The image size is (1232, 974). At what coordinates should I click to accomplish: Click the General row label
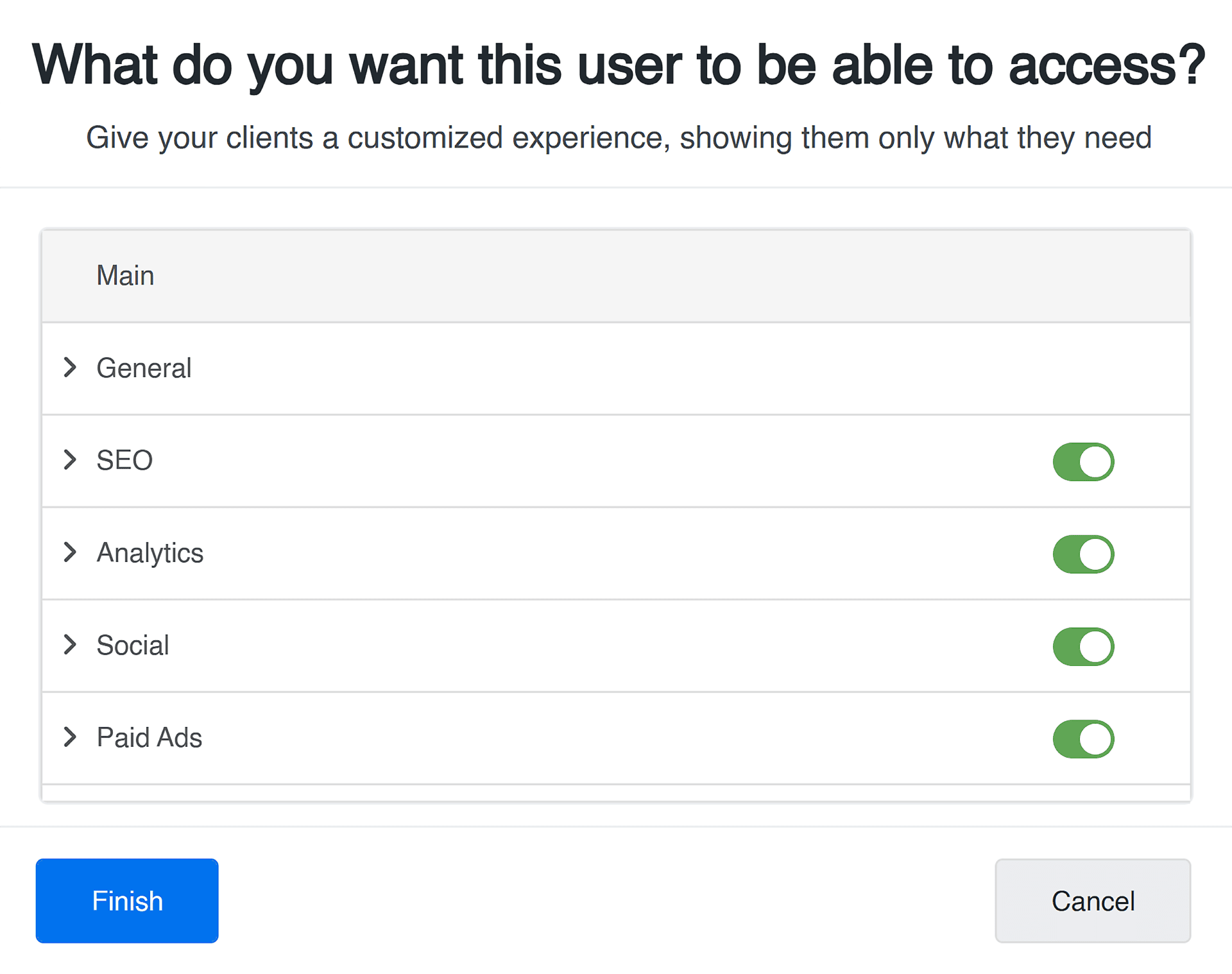point(144,368)
